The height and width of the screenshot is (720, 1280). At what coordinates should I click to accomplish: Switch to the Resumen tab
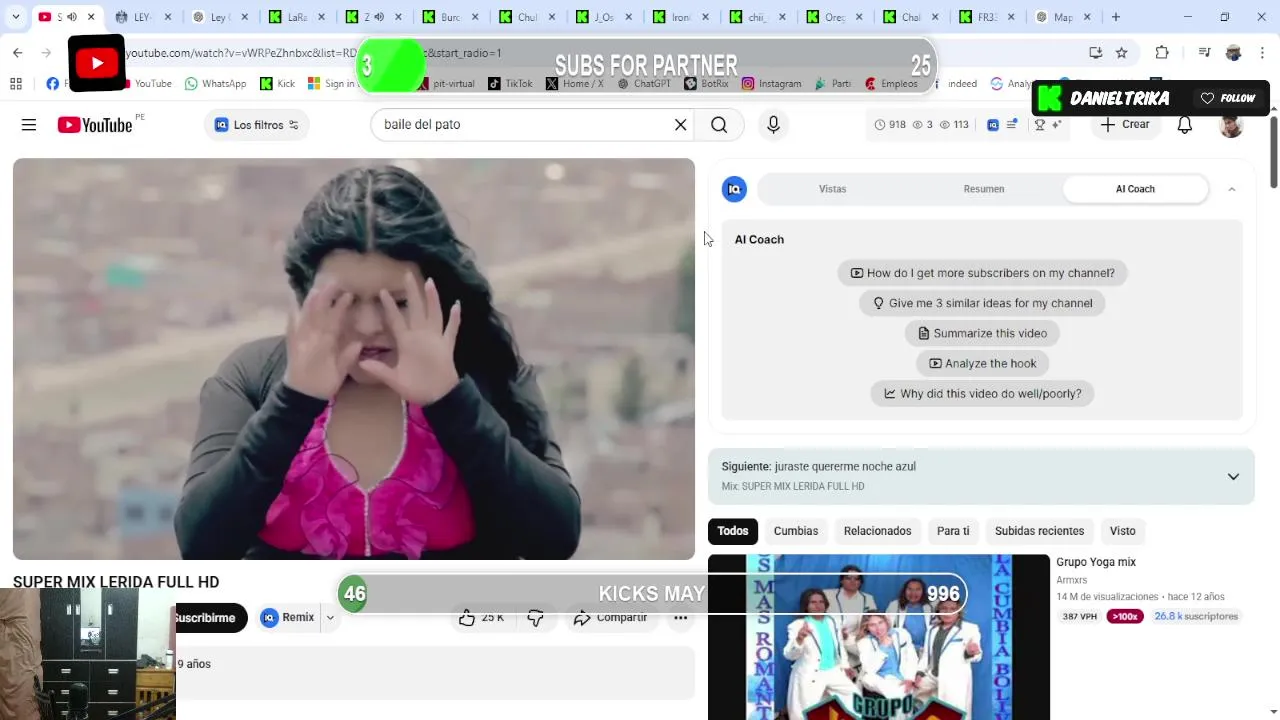tap(984, 189)
